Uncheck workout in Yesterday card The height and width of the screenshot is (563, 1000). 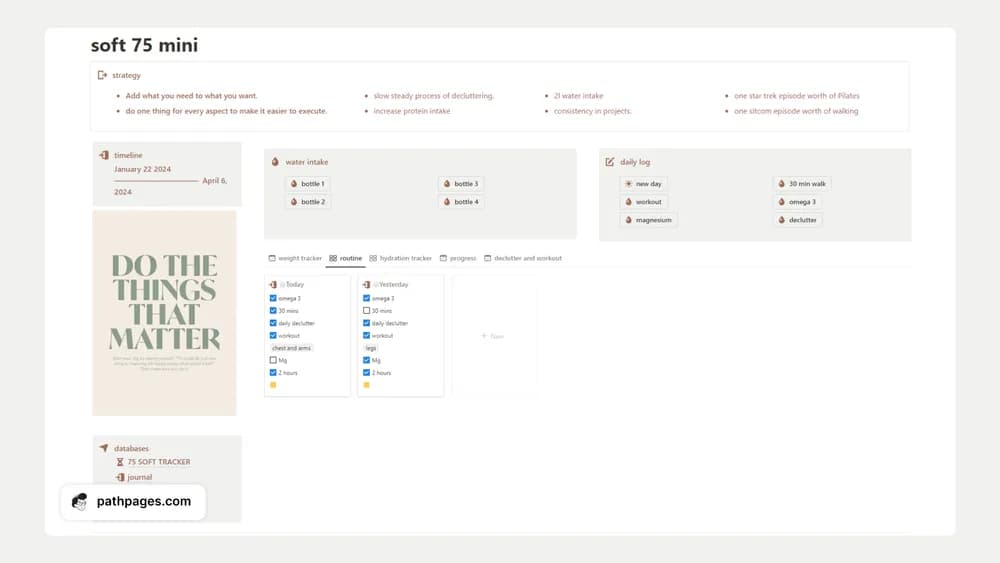[367, 335]
